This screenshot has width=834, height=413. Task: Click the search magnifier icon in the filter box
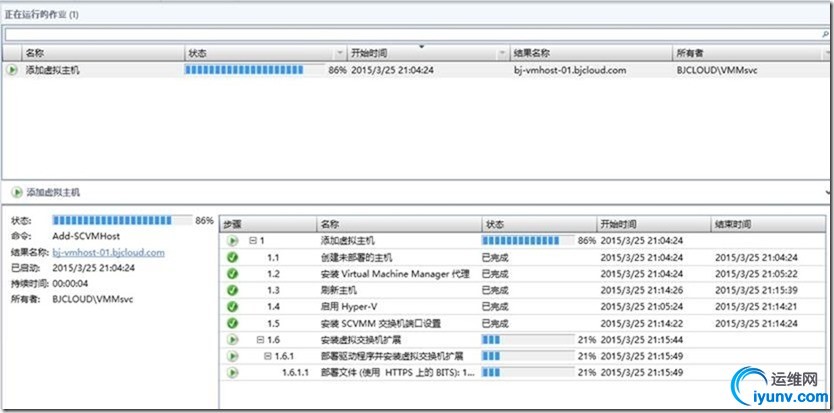tap(825, 35)
